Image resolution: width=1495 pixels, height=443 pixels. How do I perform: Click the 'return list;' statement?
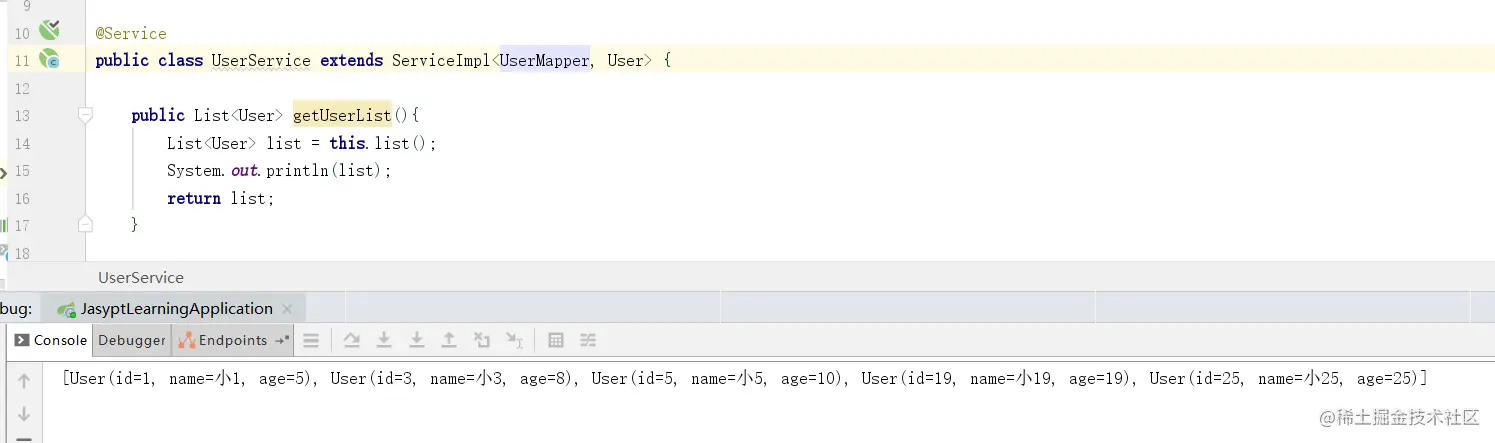(220, 198)
